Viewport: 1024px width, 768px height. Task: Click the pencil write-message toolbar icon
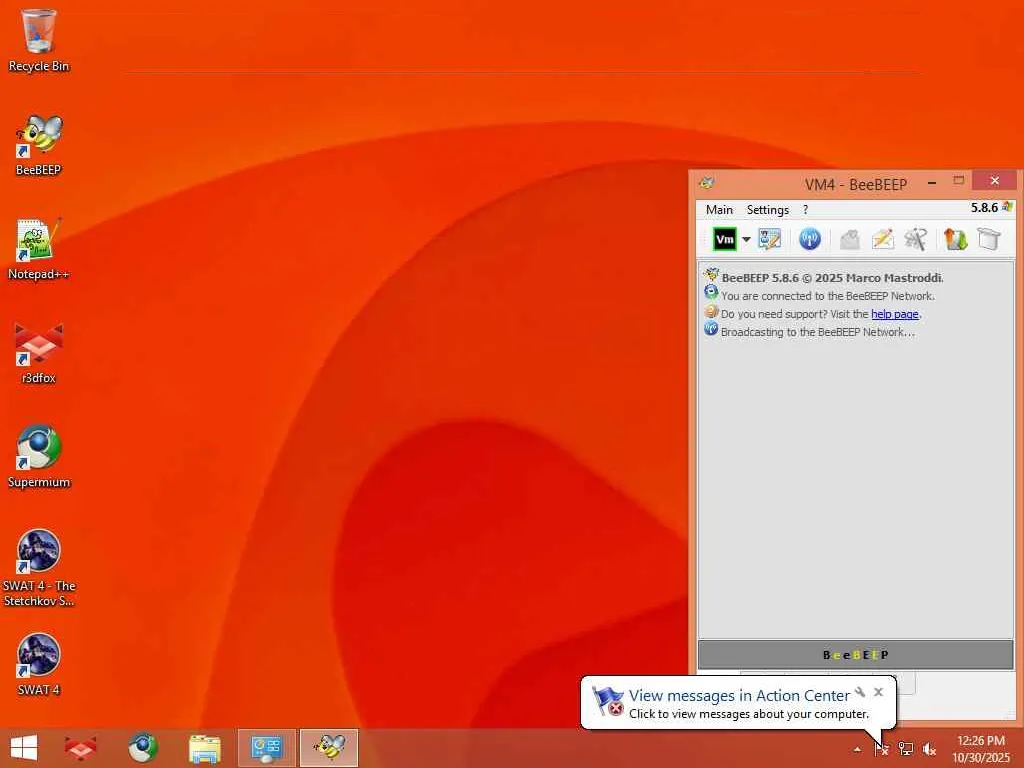(882, 239)
